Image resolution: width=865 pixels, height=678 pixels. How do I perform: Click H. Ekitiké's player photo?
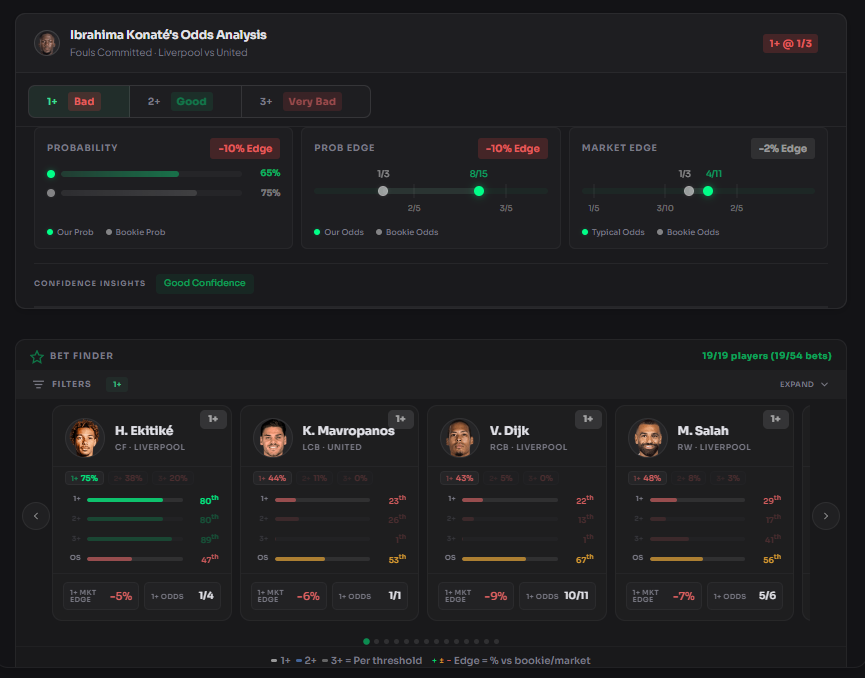pyautogui.click(x=85, y=438)
